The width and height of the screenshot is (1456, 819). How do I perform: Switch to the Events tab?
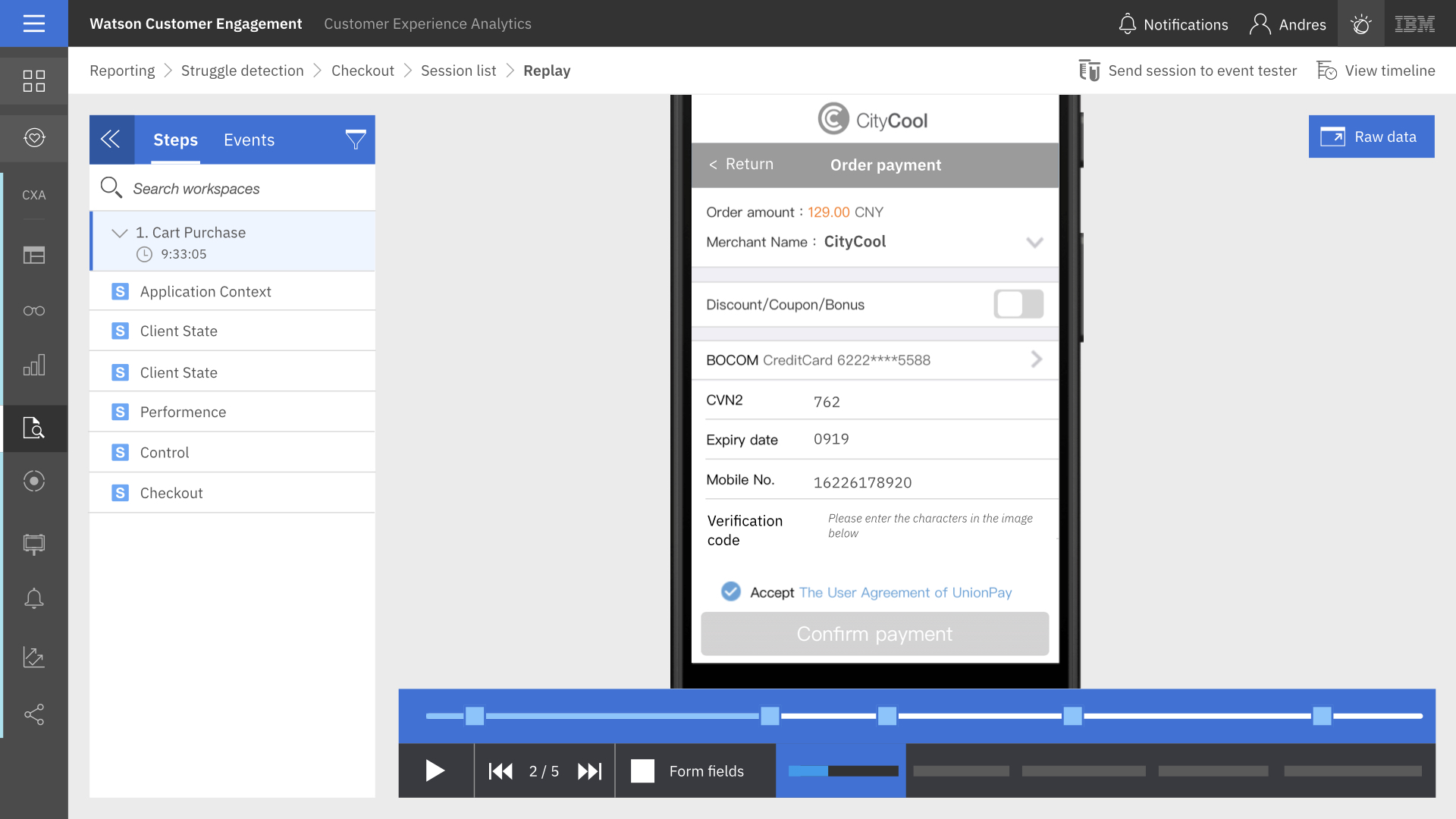pyautogui.click(x=249, y=140)
